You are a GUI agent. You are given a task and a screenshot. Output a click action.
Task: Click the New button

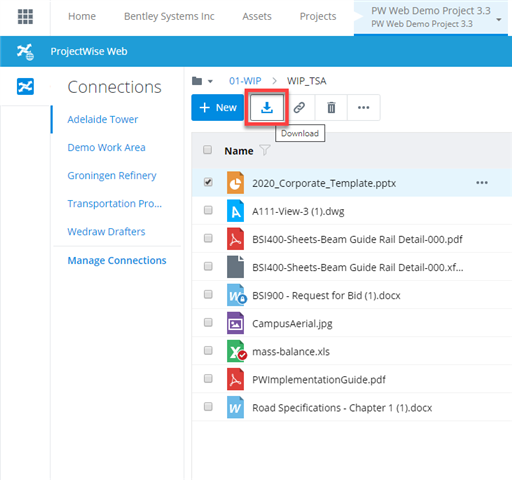coord(218,107)
